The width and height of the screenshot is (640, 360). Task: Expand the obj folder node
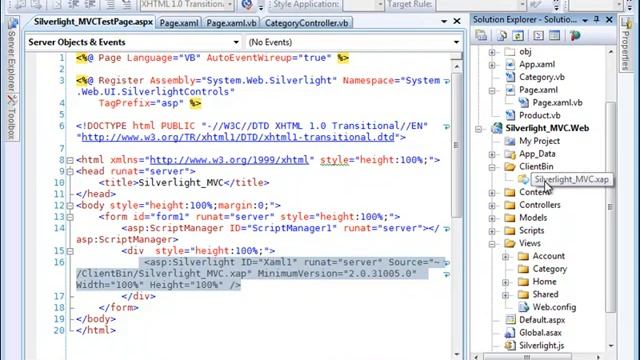(492, 52)
